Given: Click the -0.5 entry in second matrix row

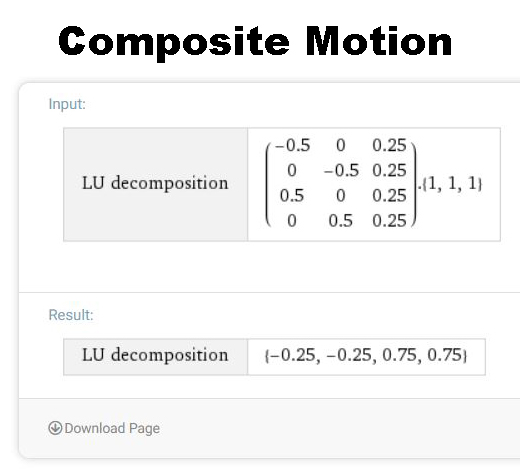Looking at the screenshot, I should pos(341,170).
